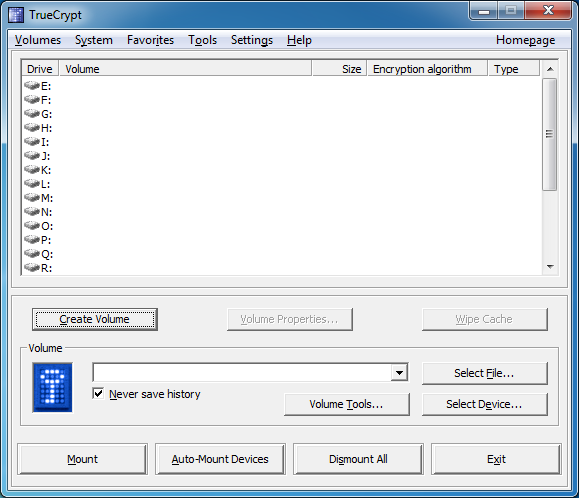Click the drive list scroll up arrow
This screenshot has width=579, height=498.
click(550, 69)
